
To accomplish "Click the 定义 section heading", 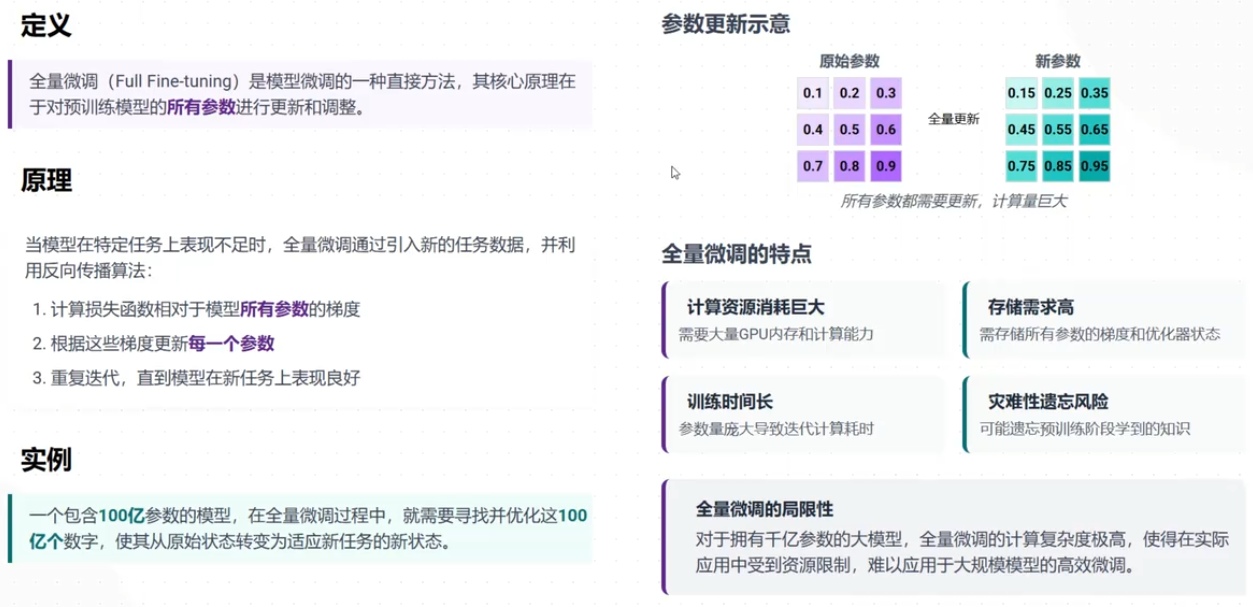I will point(46,26).
